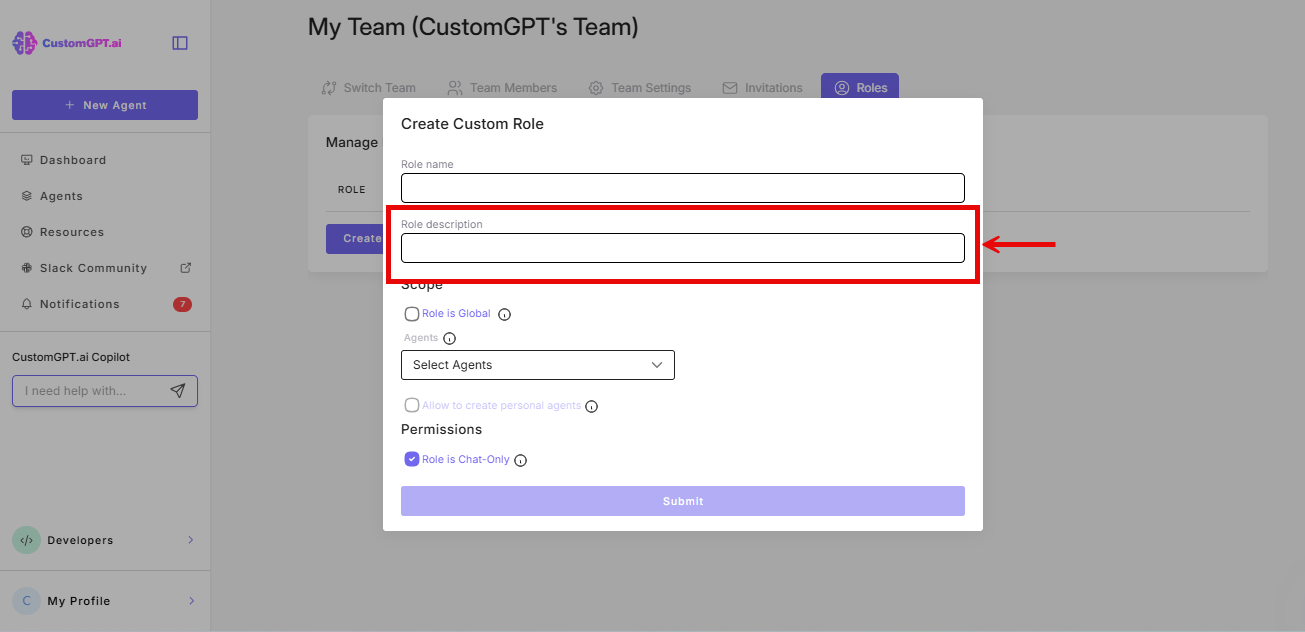This screenshot has width=1305, height=632.
Task: Select Agents in the sidebar
Action: pyautogui.click(x=62, y=195)
